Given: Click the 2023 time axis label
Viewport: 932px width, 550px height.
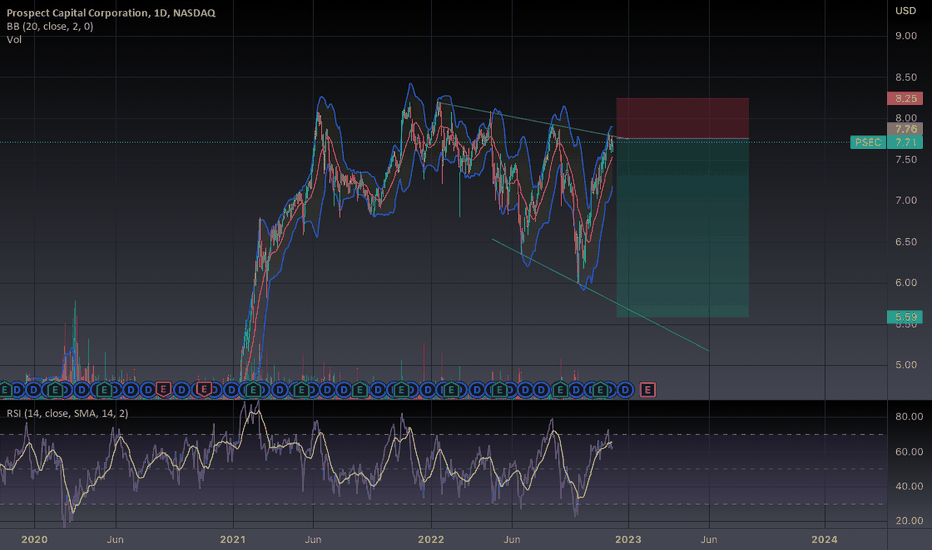Looking at the screenshot, I should click(628, 539).
